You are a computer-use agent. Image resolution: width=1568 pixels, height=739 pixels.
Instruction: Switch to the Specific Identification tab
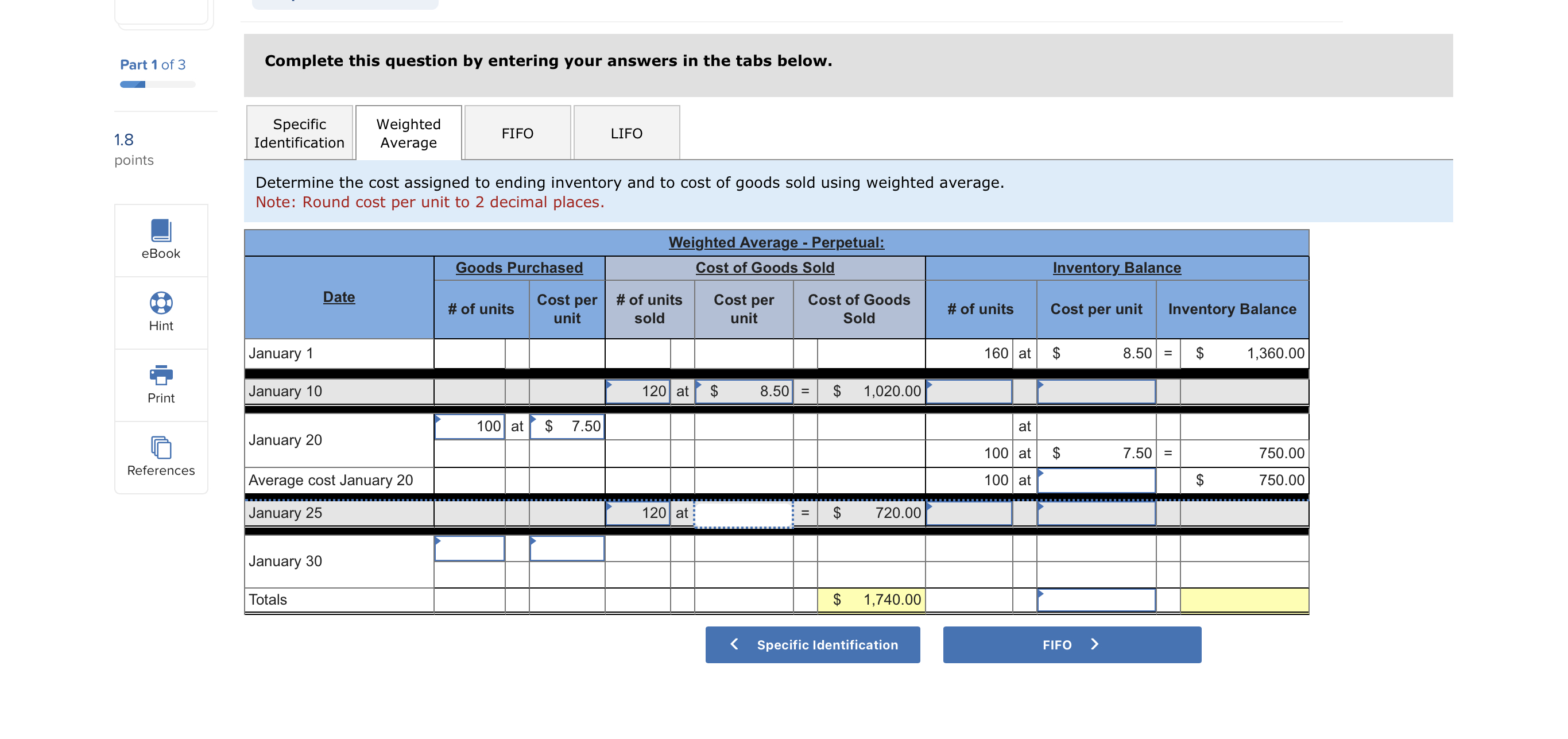click(x=299, y=133)
